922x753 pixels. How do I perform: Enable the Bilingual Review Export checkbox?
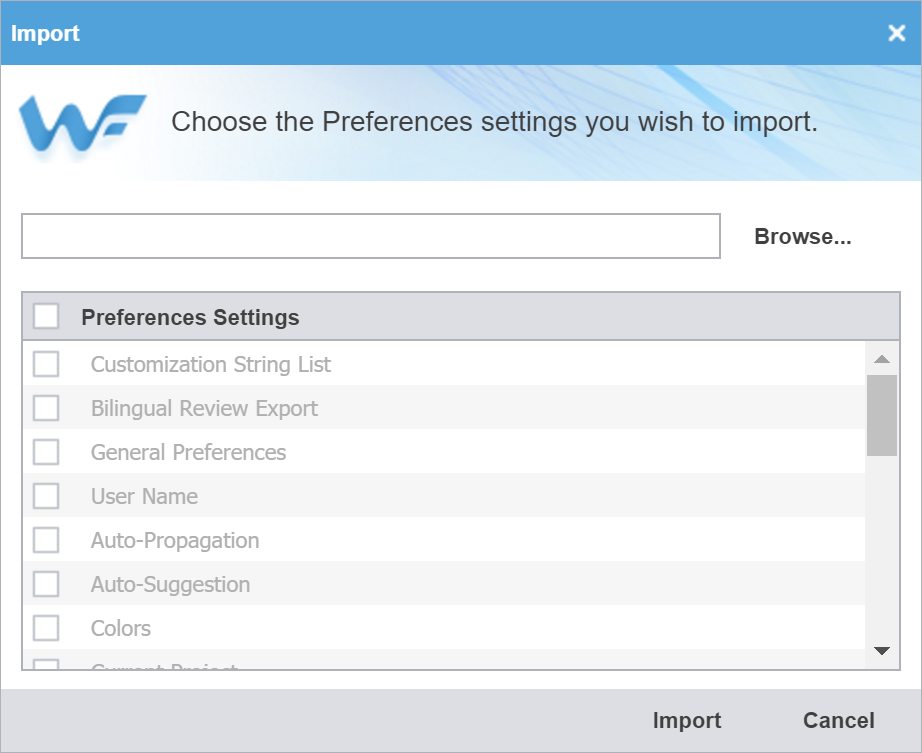(x=46, y=408)
